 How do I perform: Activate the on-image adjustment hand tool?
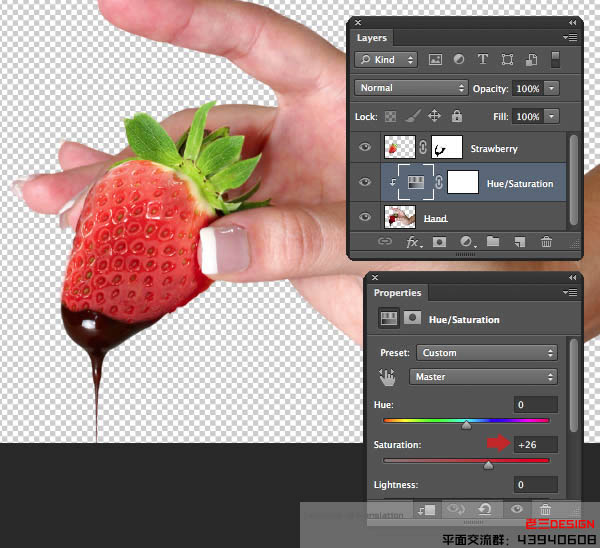pos(387,377)
